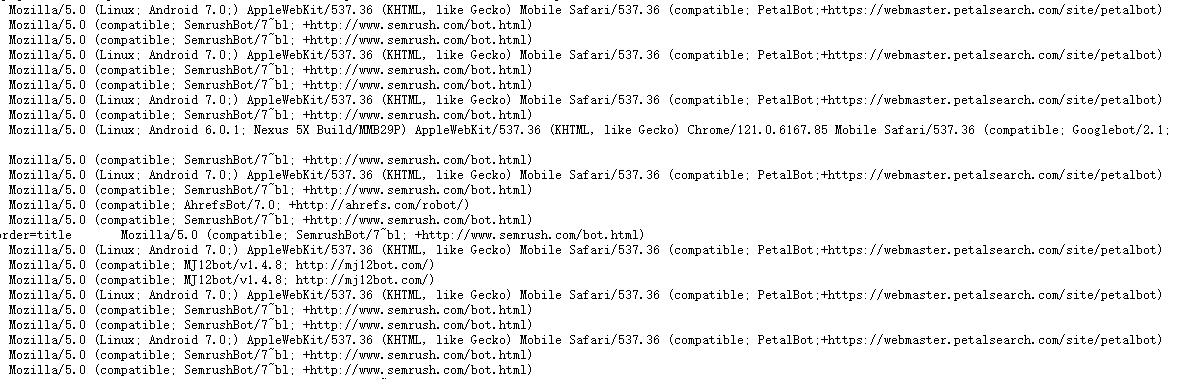Viewport: 1182px width, 379px height.
Task: Click SemrushBot line just below the blank line
Action: coord(271,160)
